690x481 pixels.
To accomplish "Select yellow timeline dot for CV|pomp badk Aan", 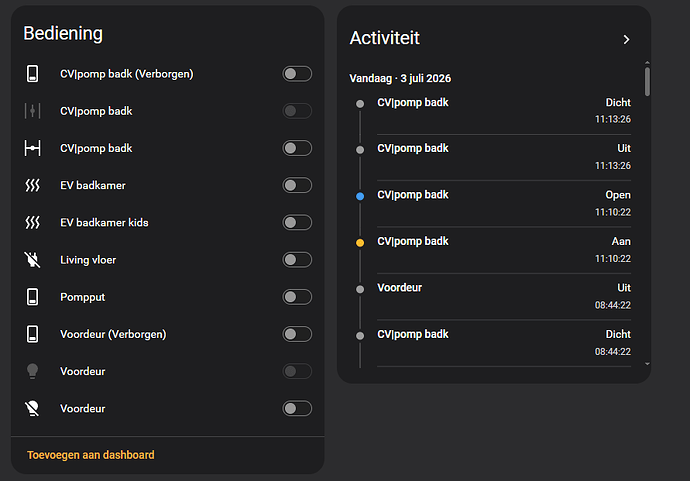I will point(360,242).
